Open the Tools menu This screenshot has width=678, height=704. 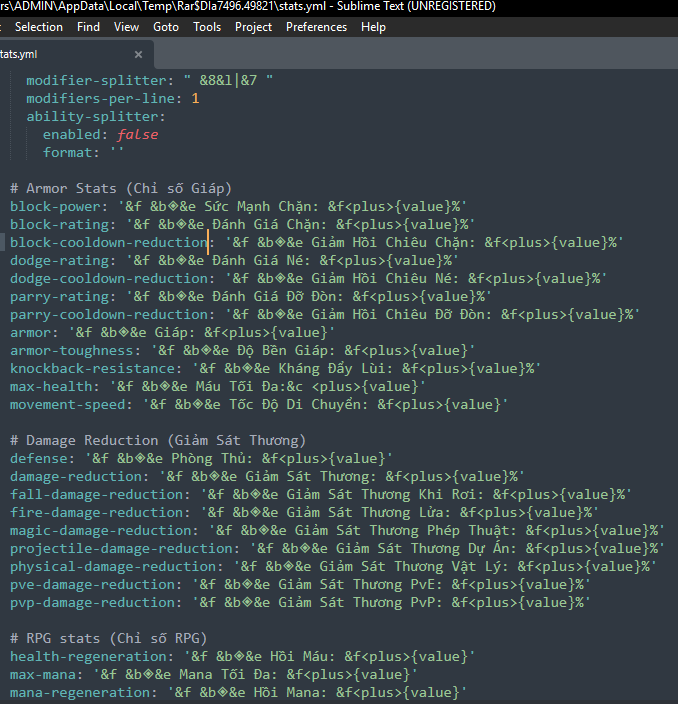coord(207,27)
